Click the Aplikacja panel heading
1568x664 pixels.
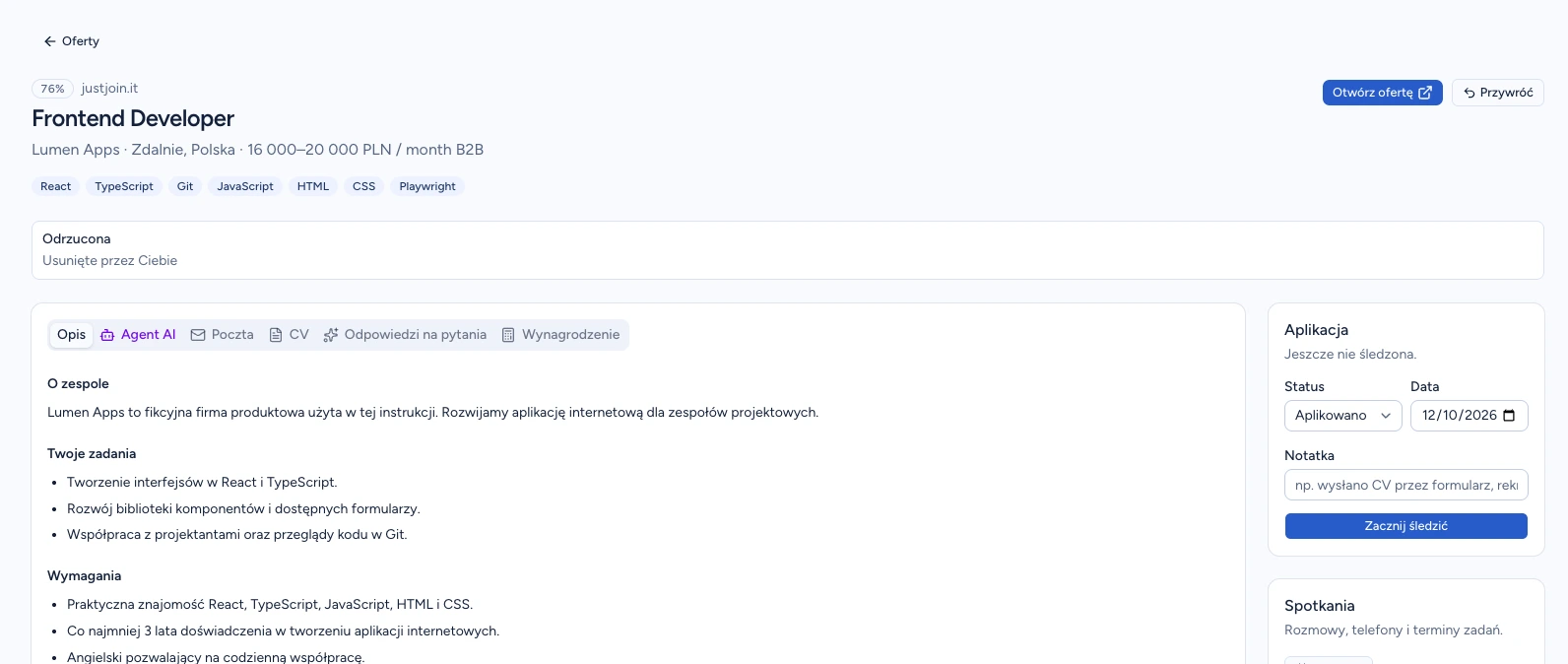tap(1316, 330)
